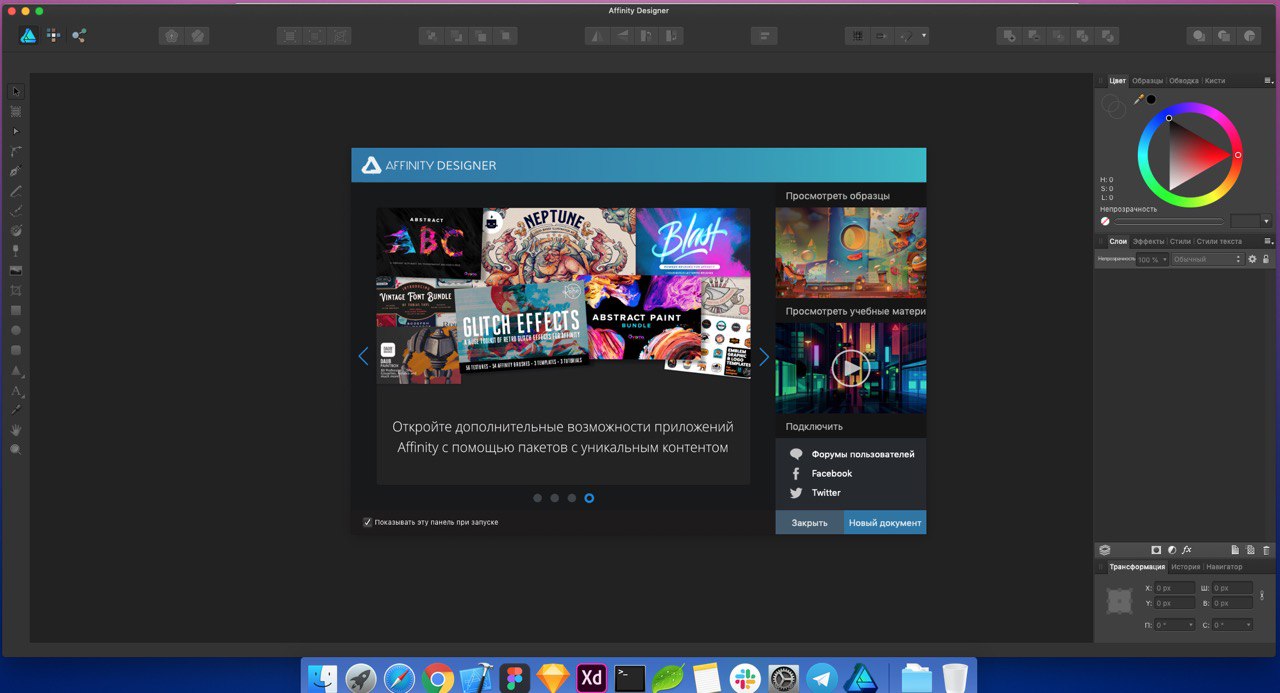1280x693 pixels.
Task: Toggle the no-color opacity icon
Action: [1105, 222]
